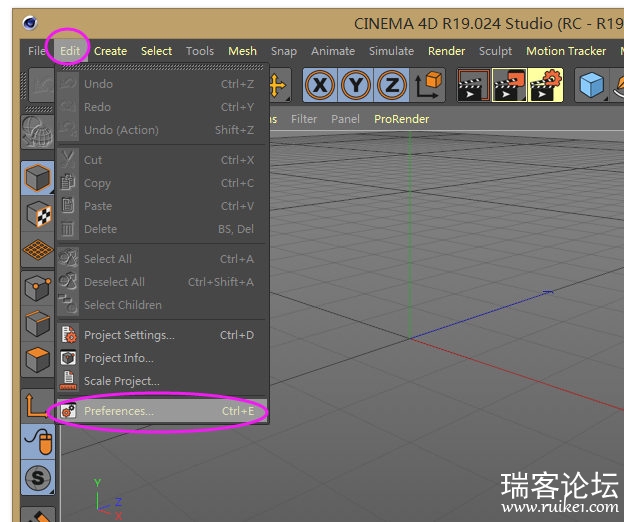This screenshot has height=522, width=624.
Task: Open the Snap menu
Action: coord(284,51)
